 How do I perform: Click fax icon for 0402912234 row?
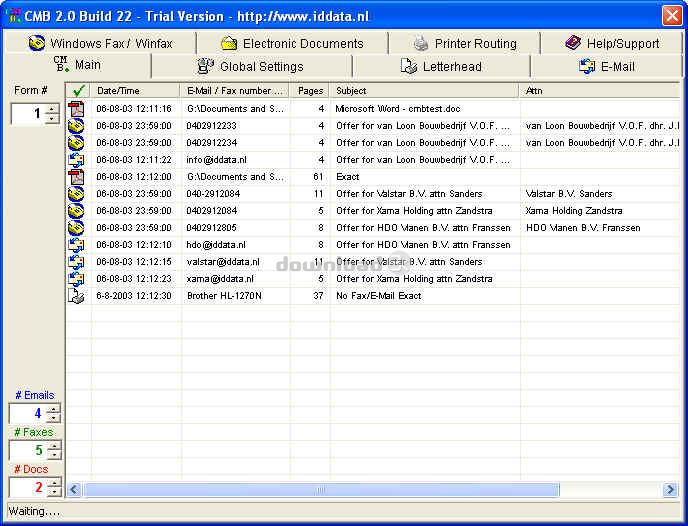coord(76,143)
